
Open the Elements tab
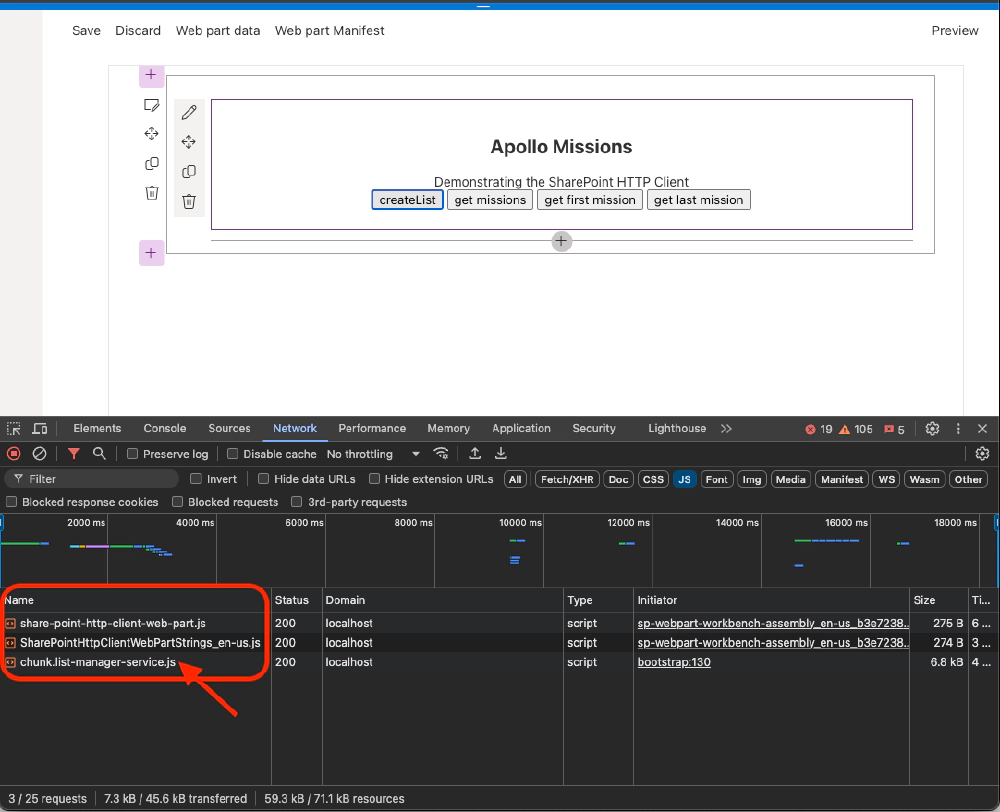point(97,429)
